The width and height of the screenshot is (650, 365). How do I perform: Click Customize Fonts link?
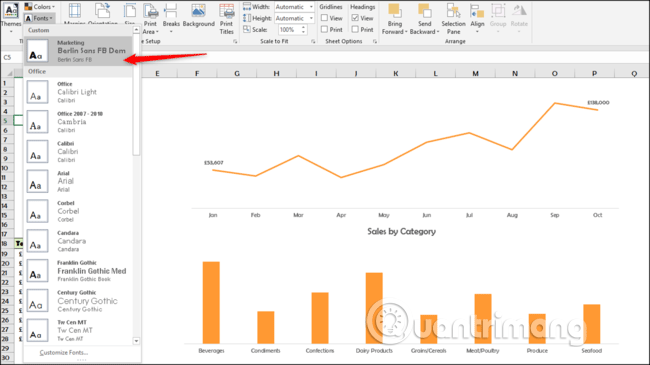click(63, 353)
